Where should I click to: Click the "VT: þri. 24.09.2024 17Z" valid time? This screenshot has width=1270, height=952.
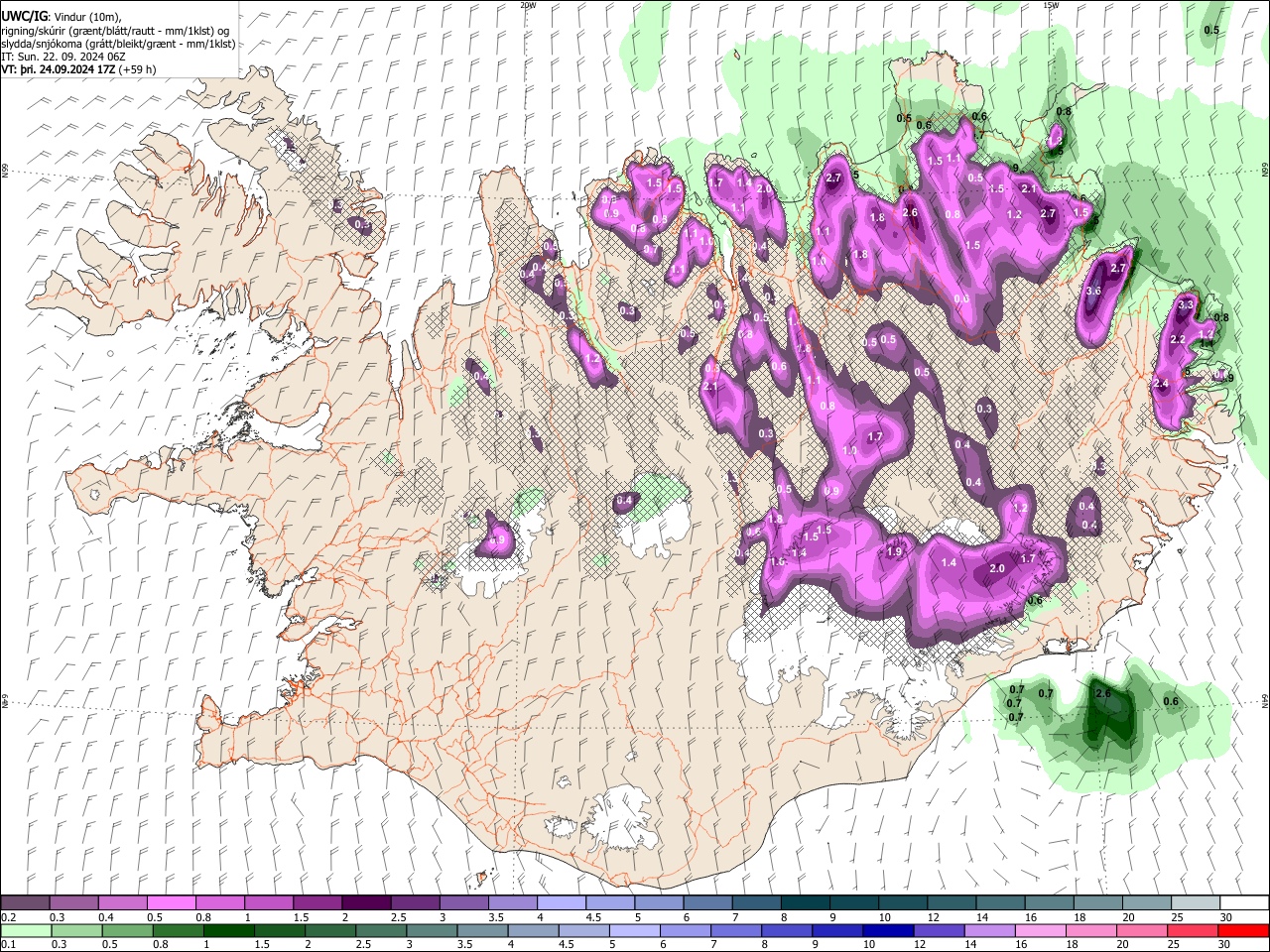(58, 69)
